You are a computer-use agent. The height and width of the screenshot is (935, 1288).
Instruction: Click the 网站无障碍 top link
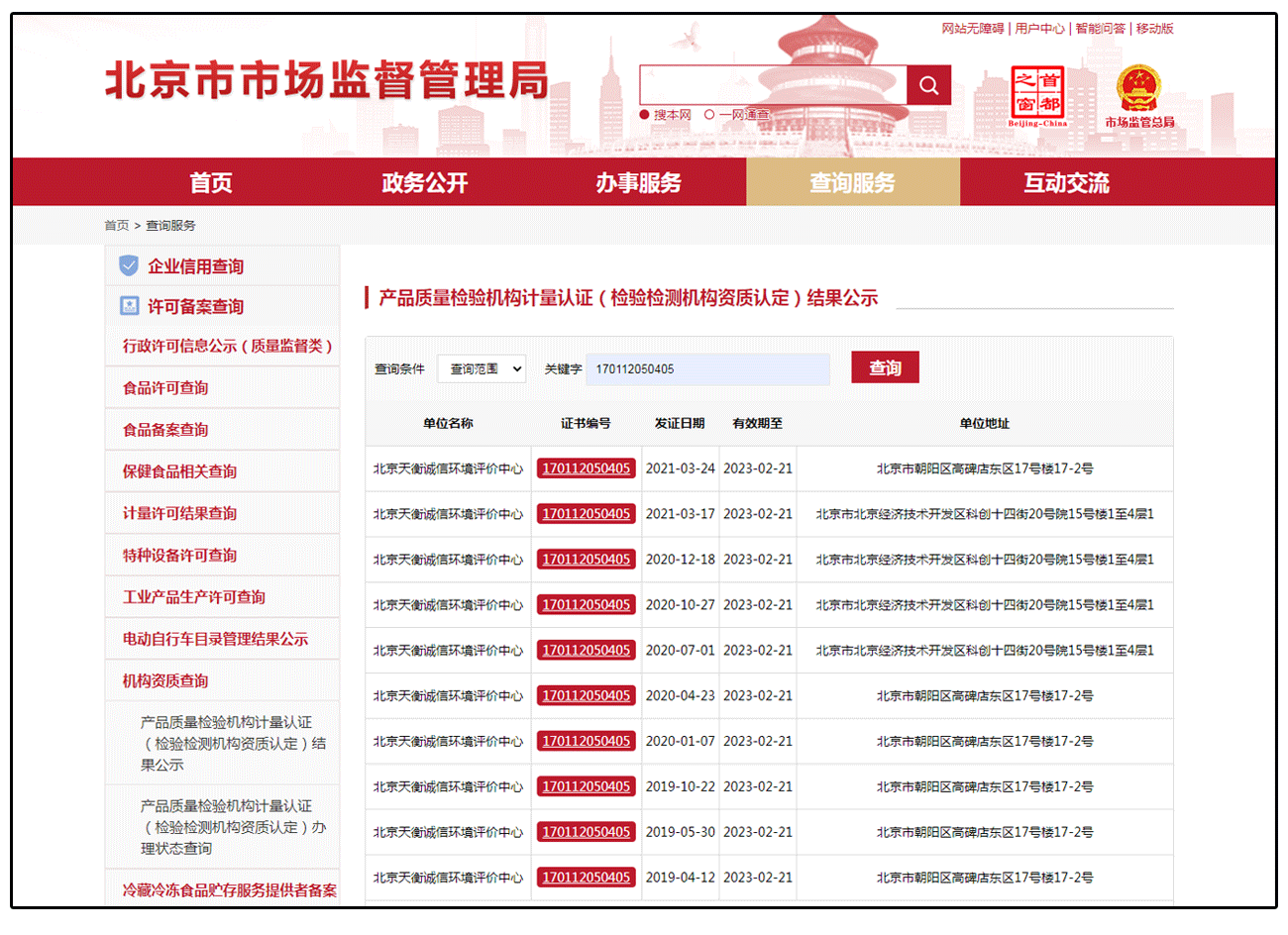tap(973, 29)
